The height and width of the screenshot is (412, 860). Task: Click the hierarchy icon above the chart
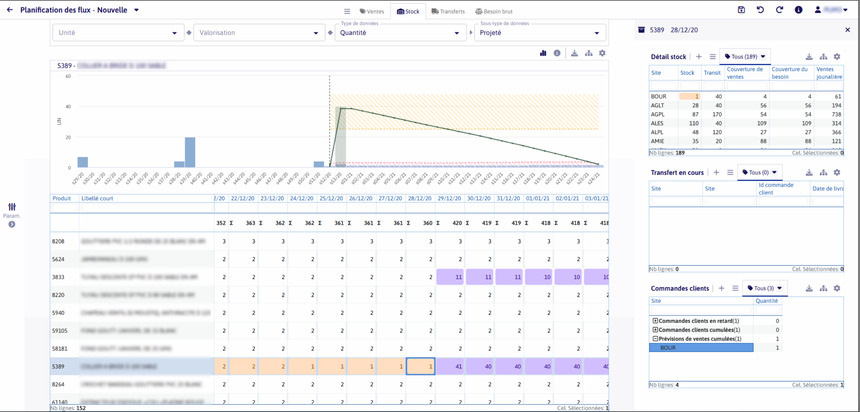589,53
